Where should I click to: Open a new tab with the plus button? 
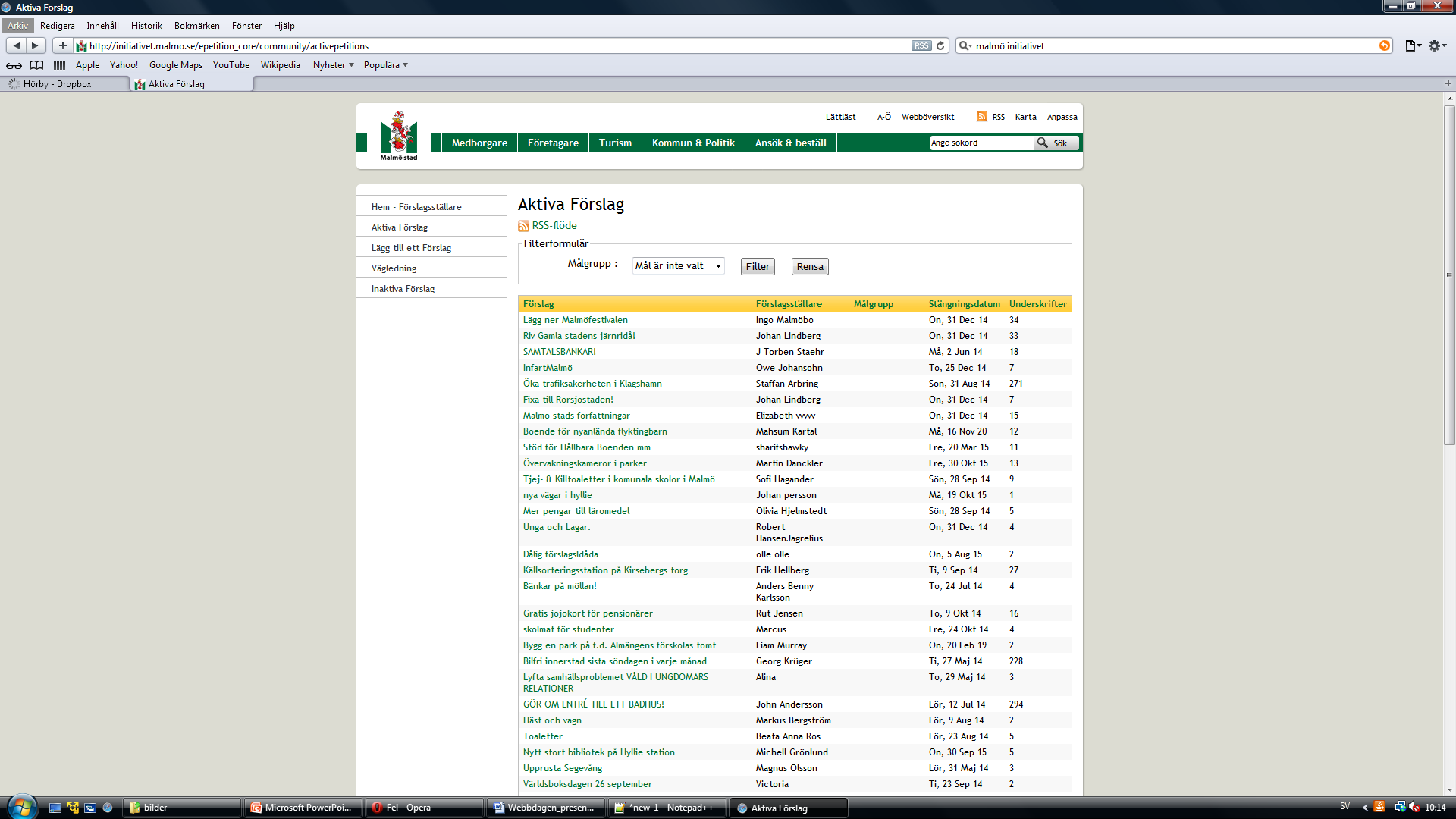point(1448,83)
